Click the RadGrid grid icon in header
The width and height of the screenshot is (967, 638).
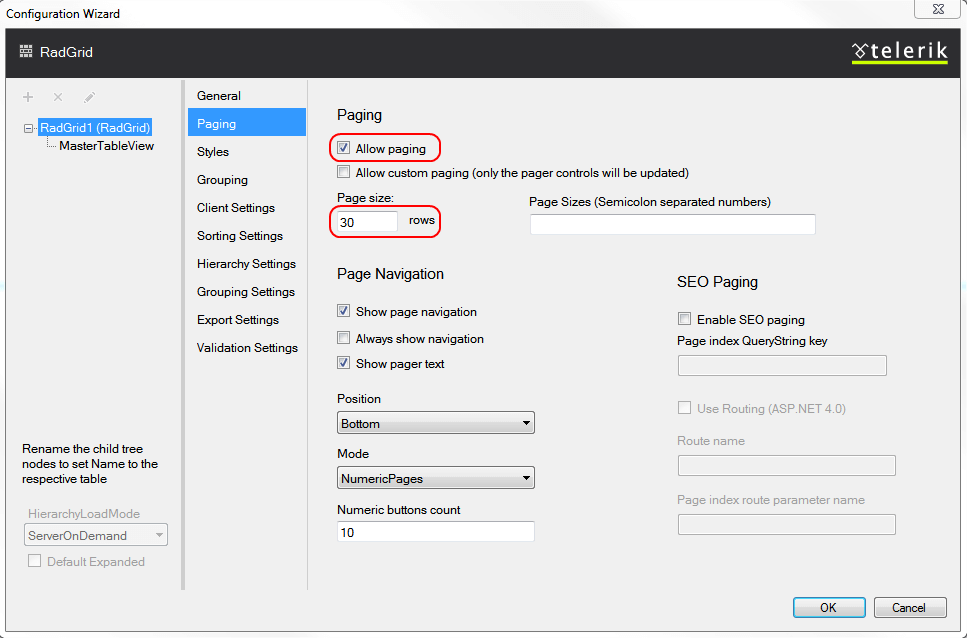pyautogui.click(x=26, y=52)
